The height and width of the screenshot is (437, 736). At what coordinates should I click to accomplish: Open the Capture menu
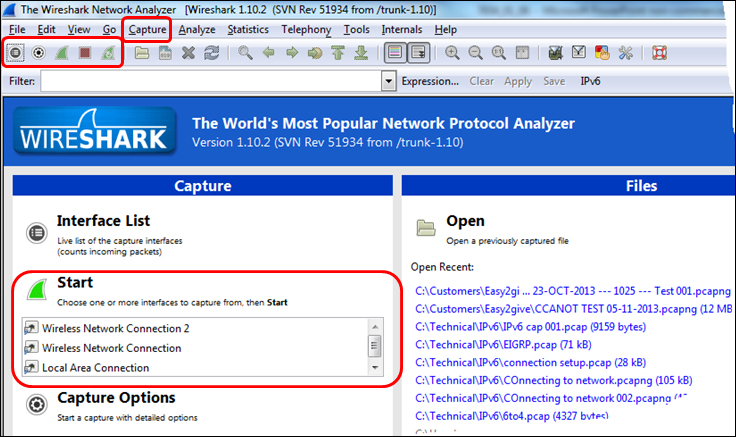(147, 30)
